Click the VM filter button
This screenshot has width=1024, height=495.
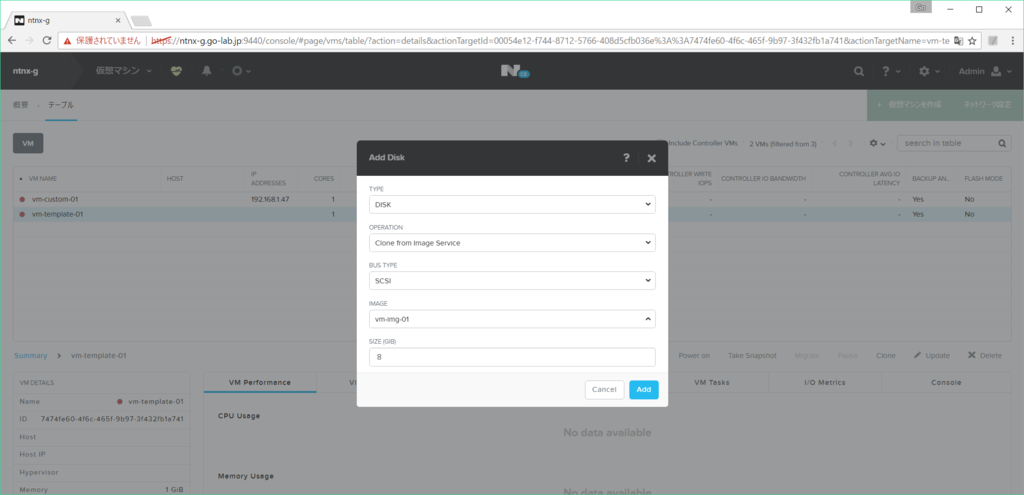click(28, 143)
